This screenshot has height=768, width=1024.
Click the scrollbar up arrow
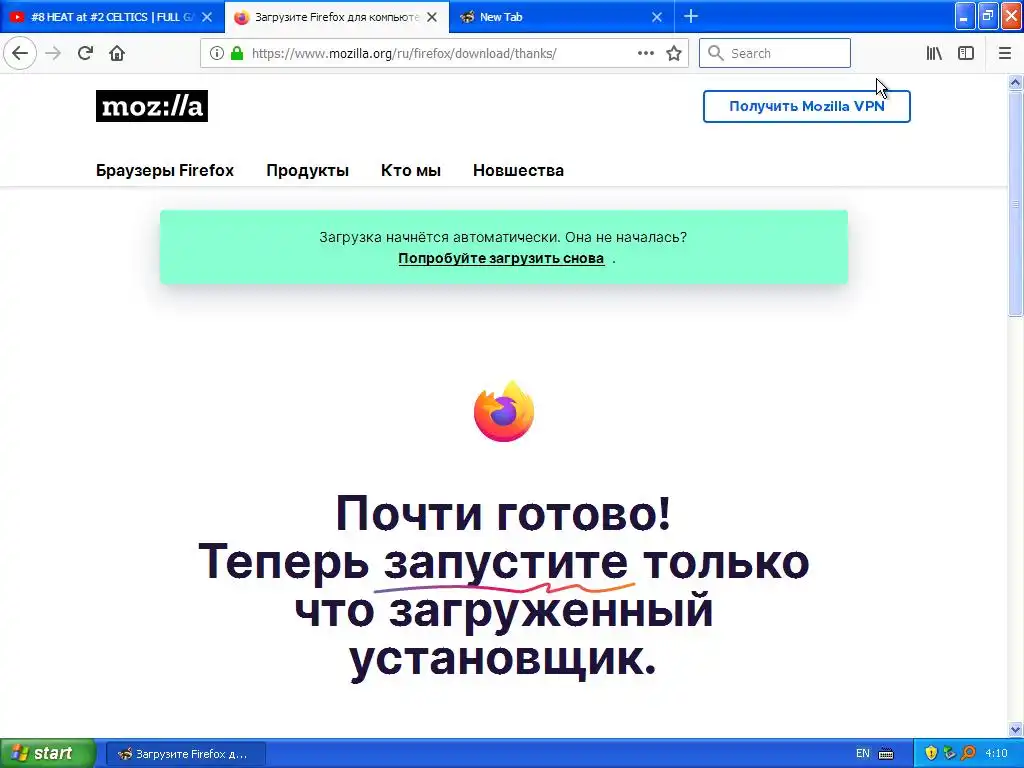(1015, 82)
